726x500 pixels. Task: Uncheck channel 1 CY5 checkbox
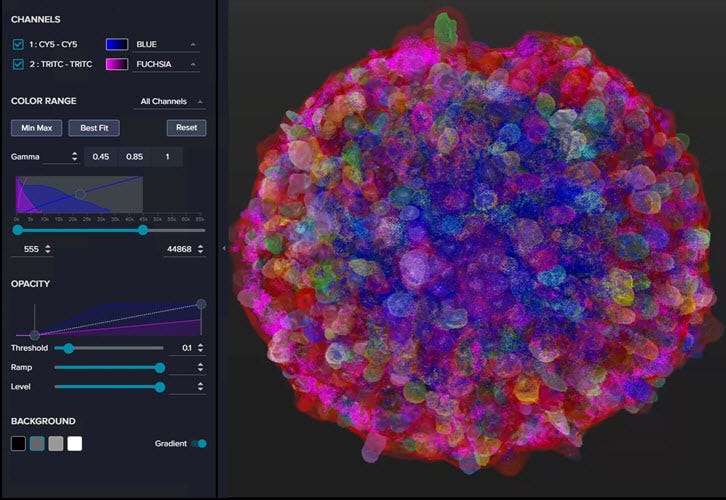pos(18,45)
